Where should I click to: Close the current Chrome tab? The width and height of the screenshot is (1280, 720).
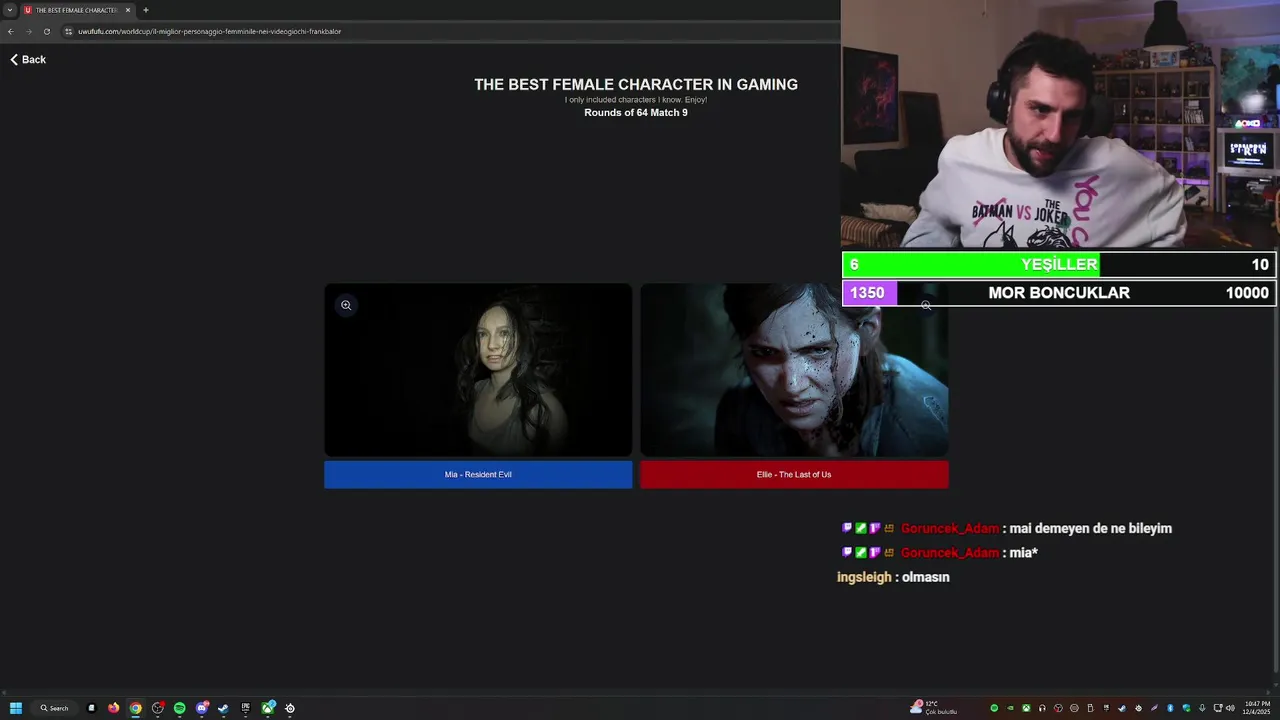click(128, 10)
